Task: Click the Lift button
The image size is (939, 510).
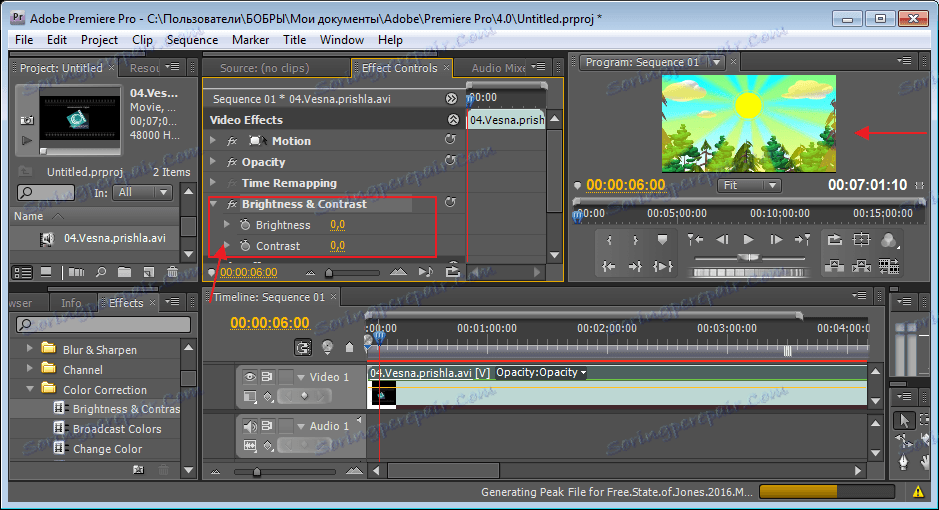Action: (x=834, y=266)
